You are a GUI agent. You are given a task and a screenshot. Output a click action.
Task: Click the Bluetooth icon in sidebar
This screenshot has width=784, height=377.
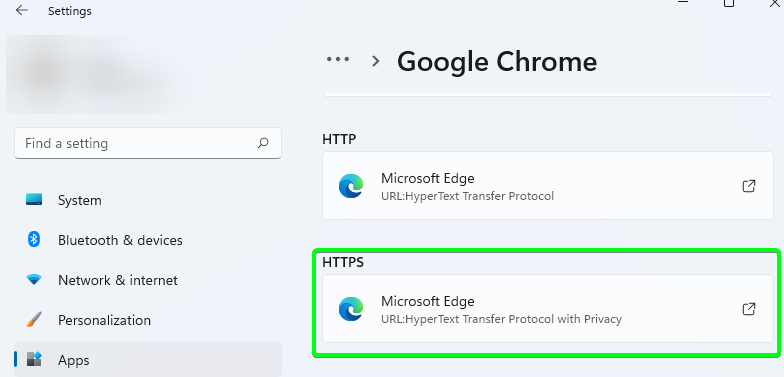tap(34, 240)
